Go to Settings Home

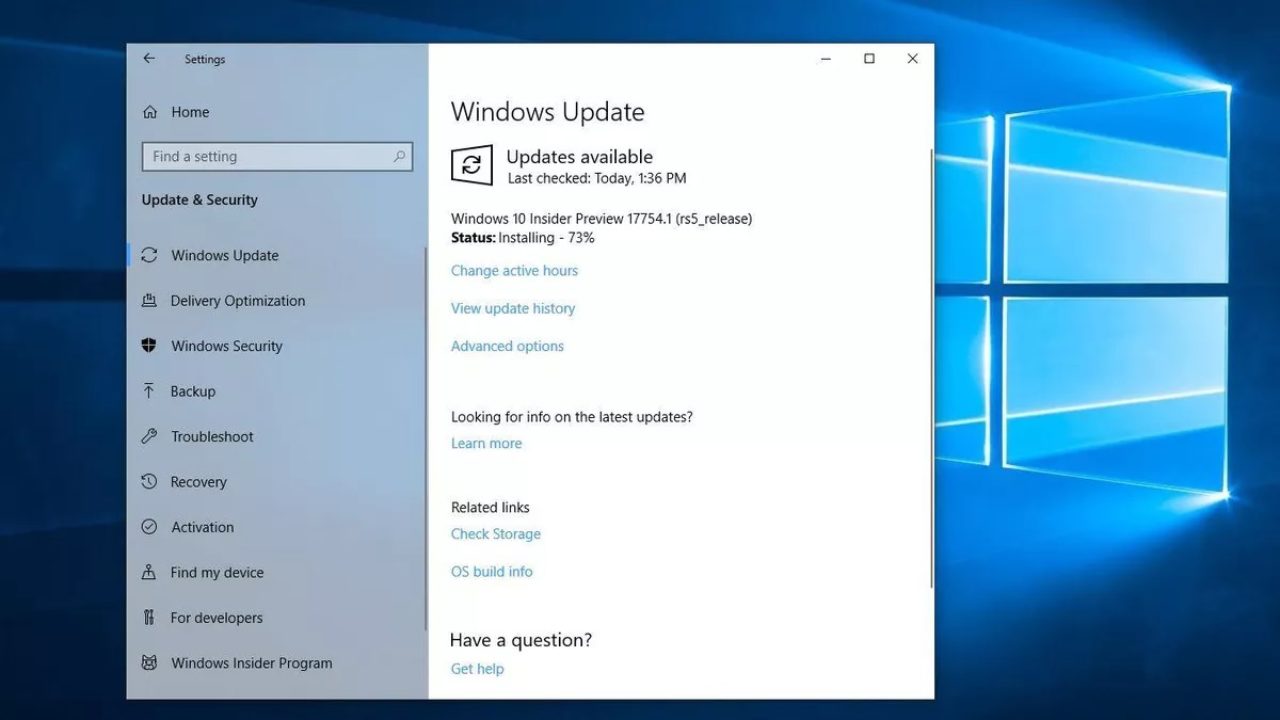[x=190, y=112]
